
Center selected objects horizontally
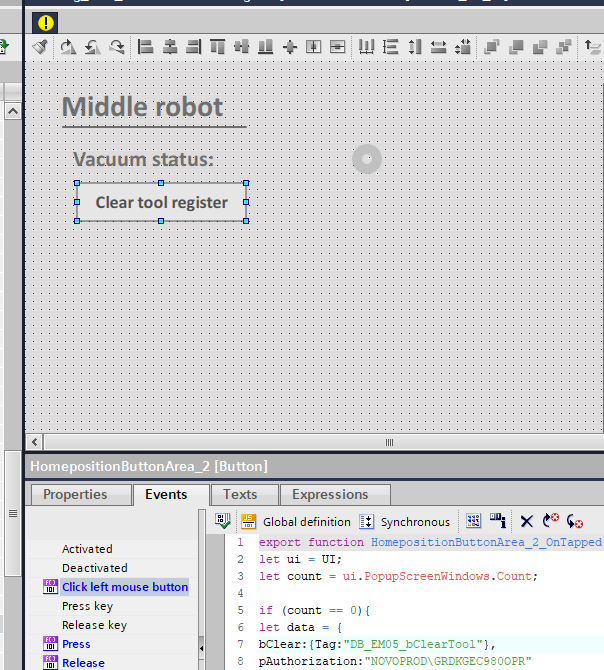click(x=170, y=47)
